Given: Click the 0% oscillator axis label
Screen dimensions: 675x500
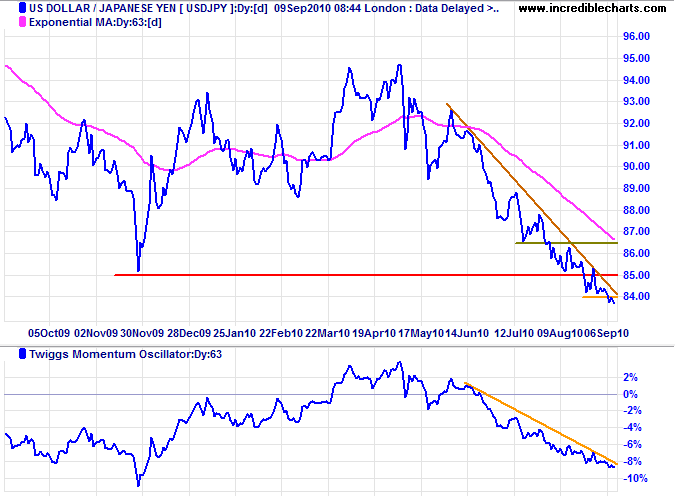Looking at the screenshot, I should (x=630, y=394).
